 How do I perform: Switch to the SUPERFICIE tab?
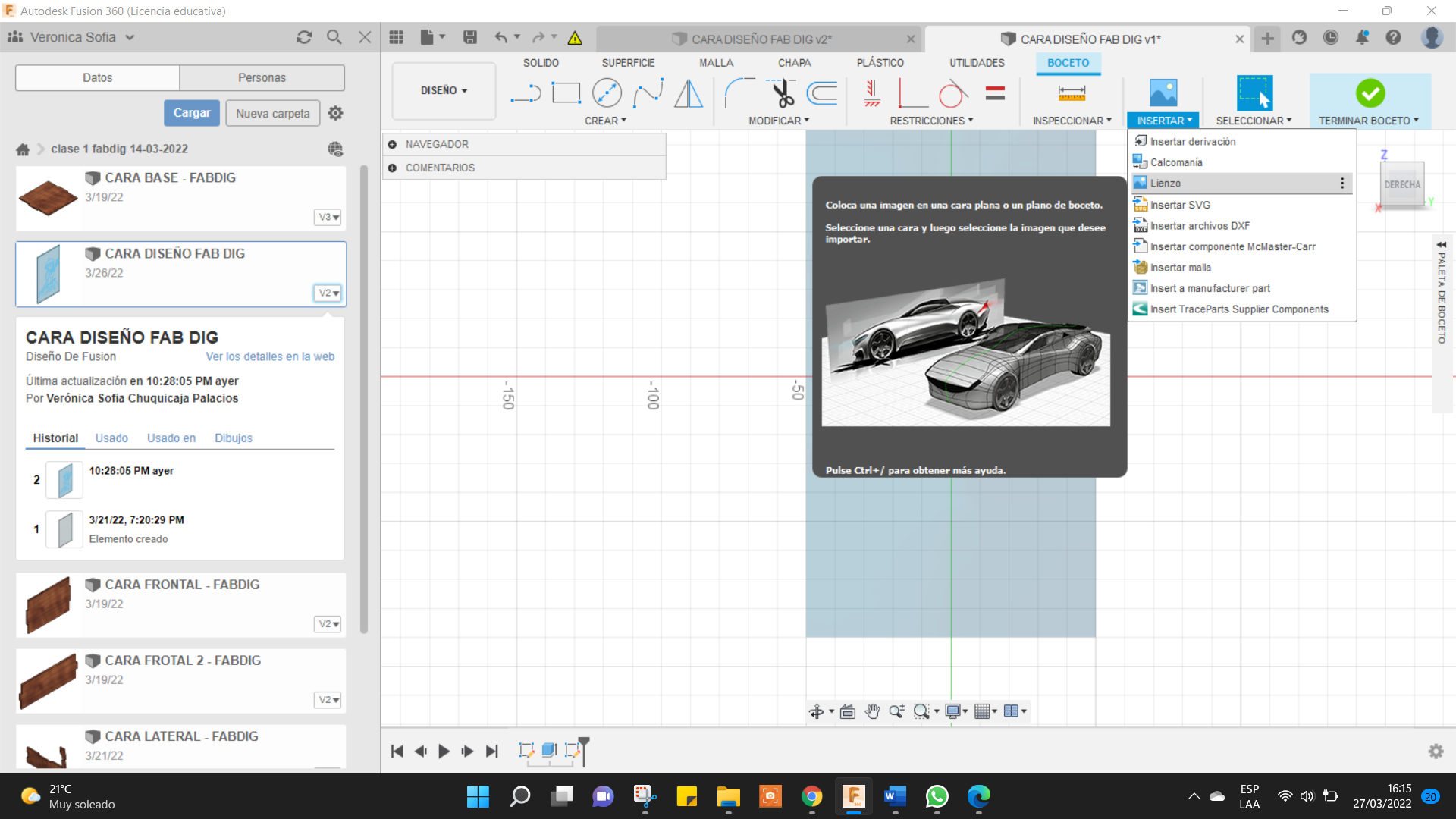[x=628, y=63]
